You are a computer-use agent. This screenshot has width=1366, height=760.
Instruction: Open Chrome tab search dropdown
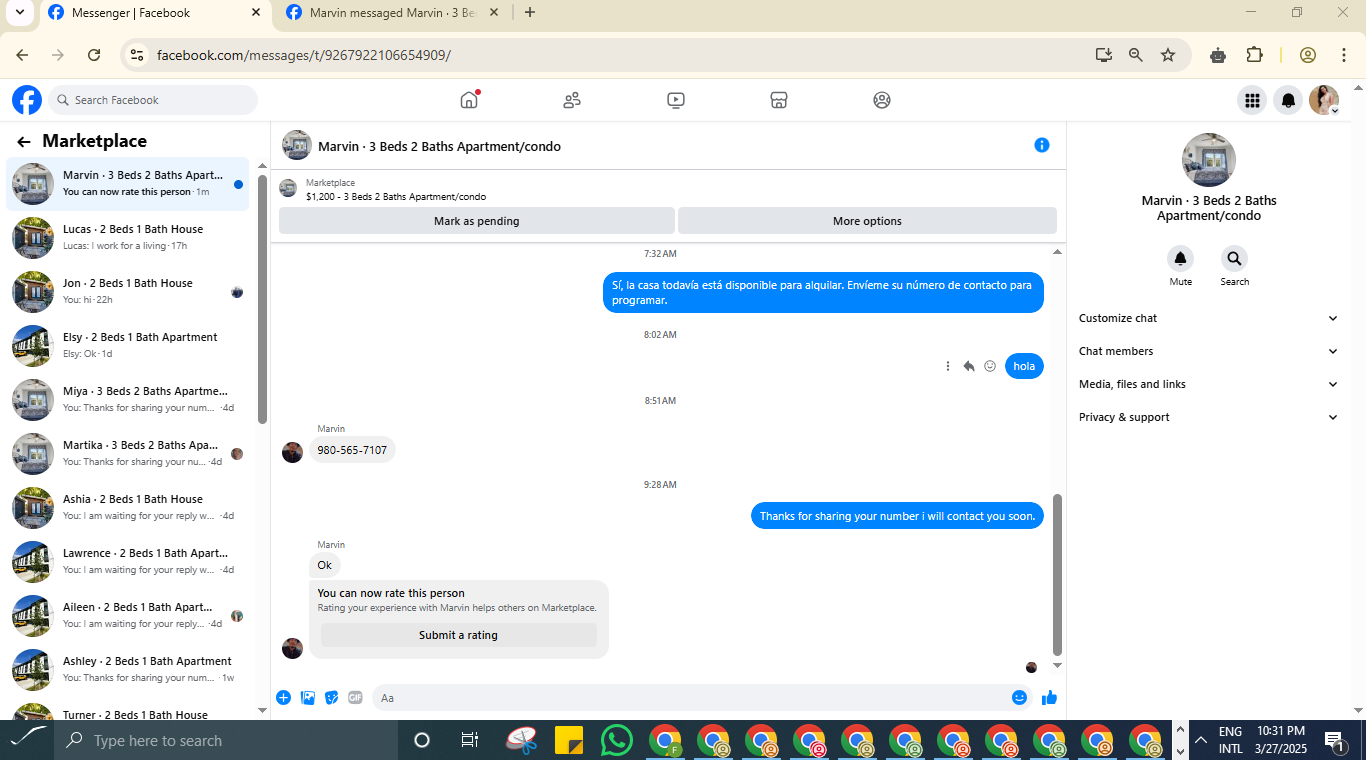19,13
